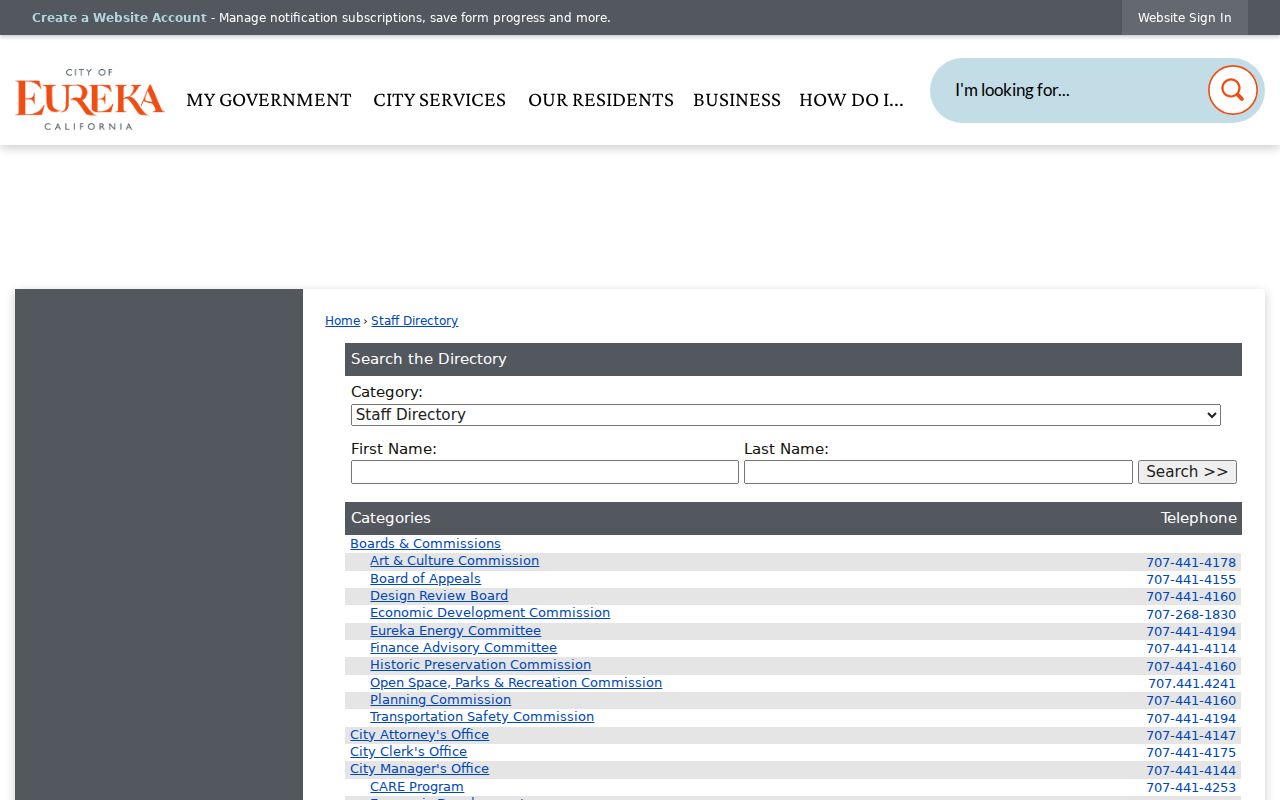Open the City Services menu
The height and width of the screenshot is (800, 1280).
[x=439, y=100]
